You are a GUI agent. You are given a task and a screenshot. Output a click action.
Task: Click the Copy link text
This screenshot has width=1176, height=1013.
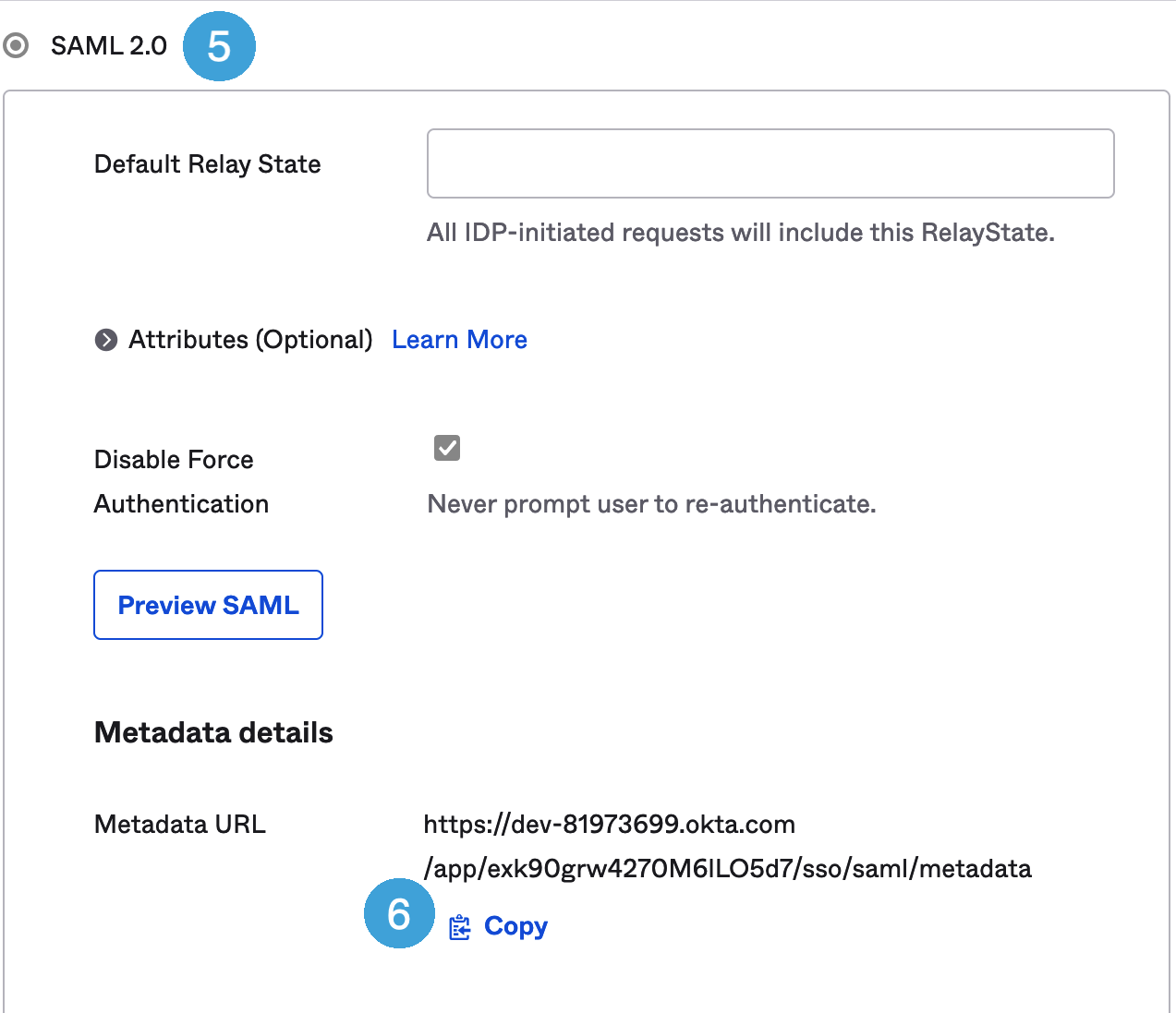click(515, 926)
